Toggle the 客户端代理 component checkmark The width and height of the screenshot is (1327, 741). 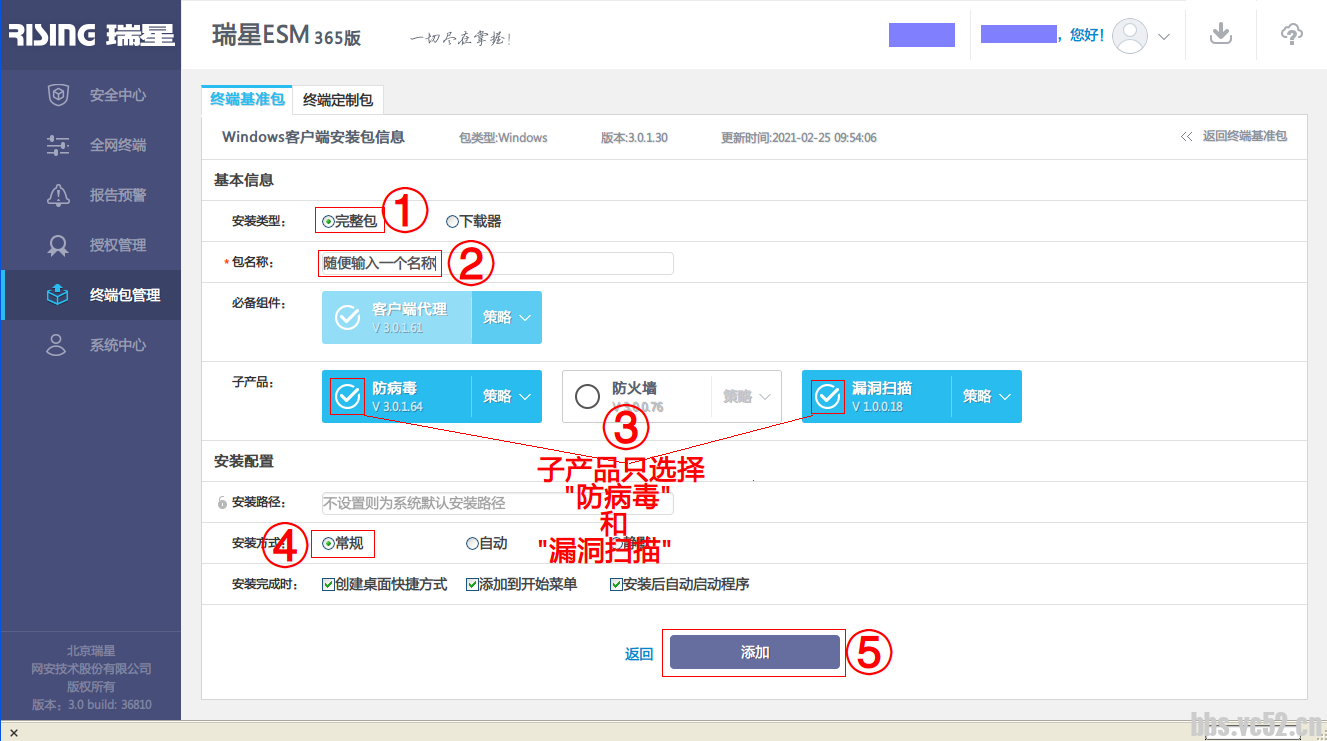click(347, 317)
